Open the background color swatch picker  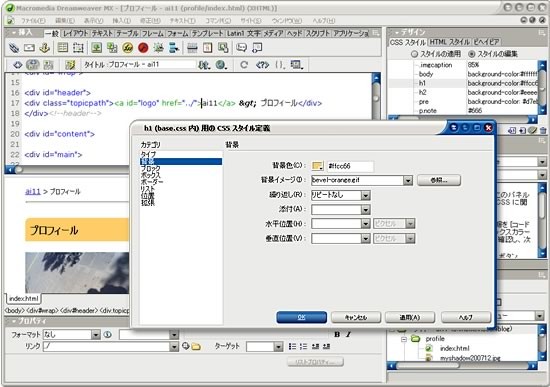317,166
